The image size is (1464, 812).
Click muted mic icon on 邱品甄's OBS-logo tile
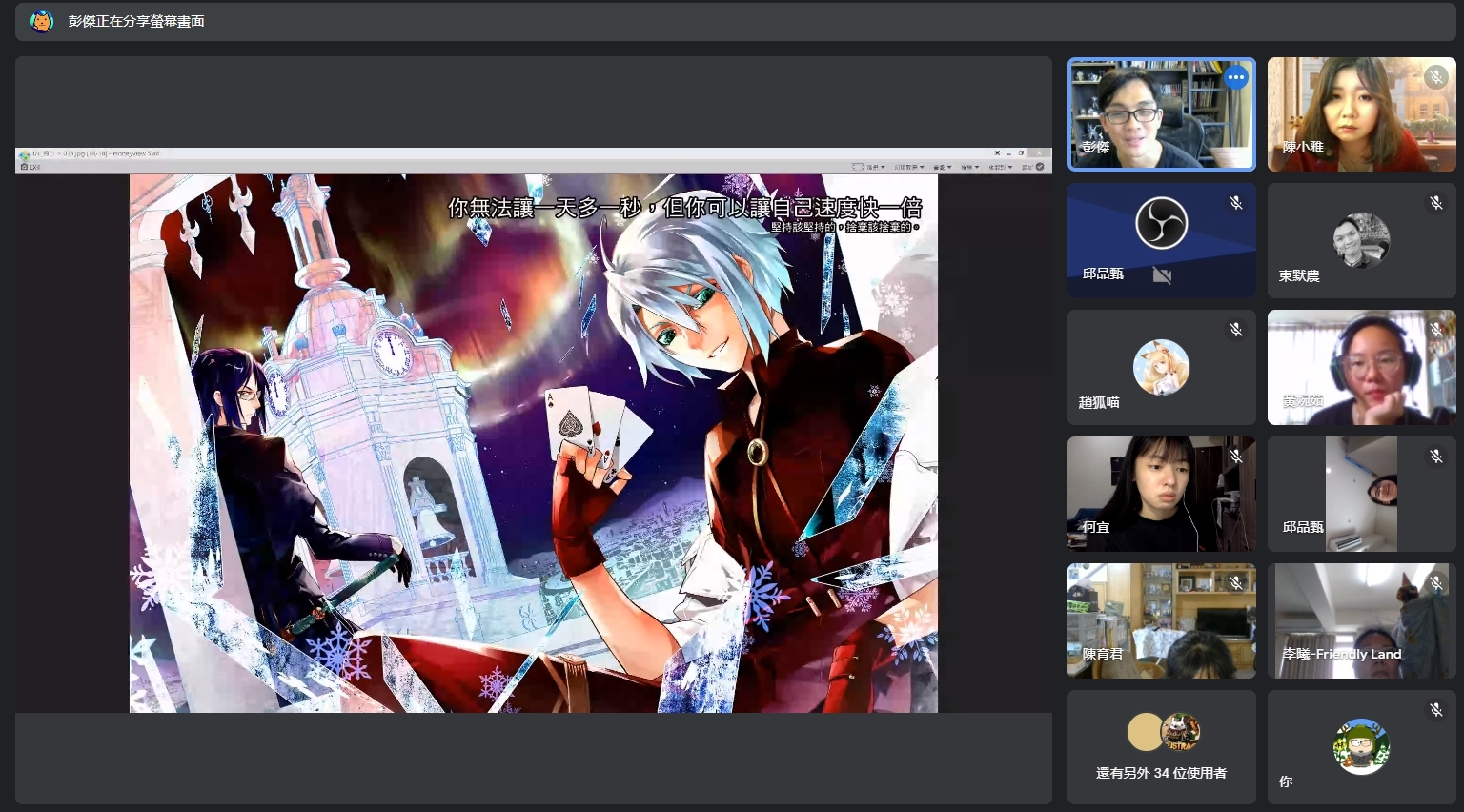coord(1236,203)
